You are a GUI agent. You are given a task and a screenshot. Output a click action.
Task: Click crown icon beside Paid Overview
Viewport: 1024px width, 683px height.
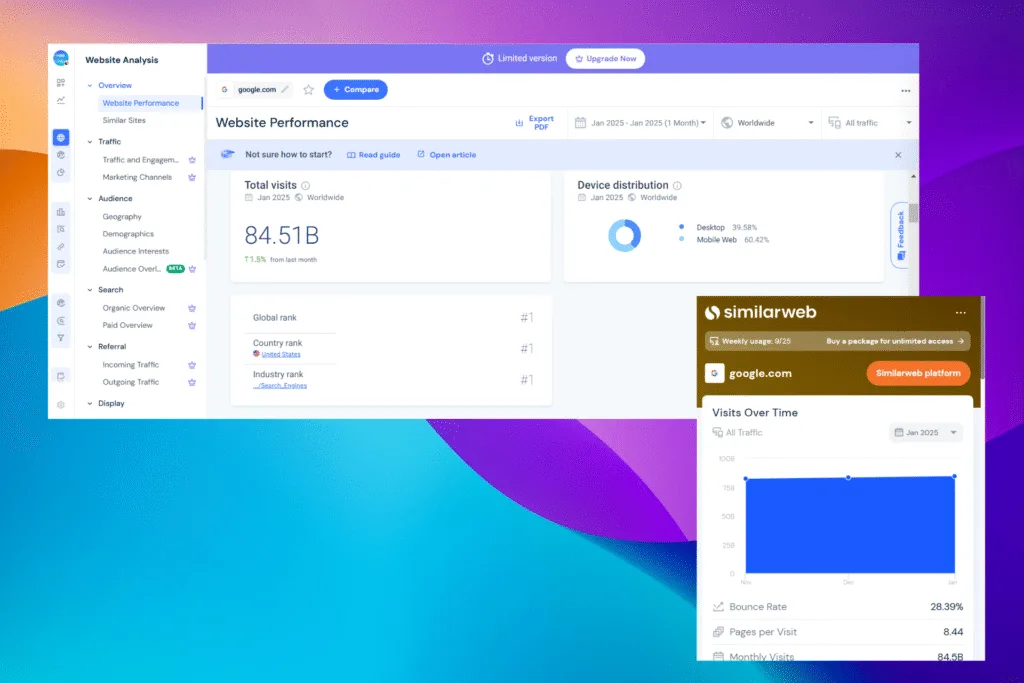coord(192,325)
